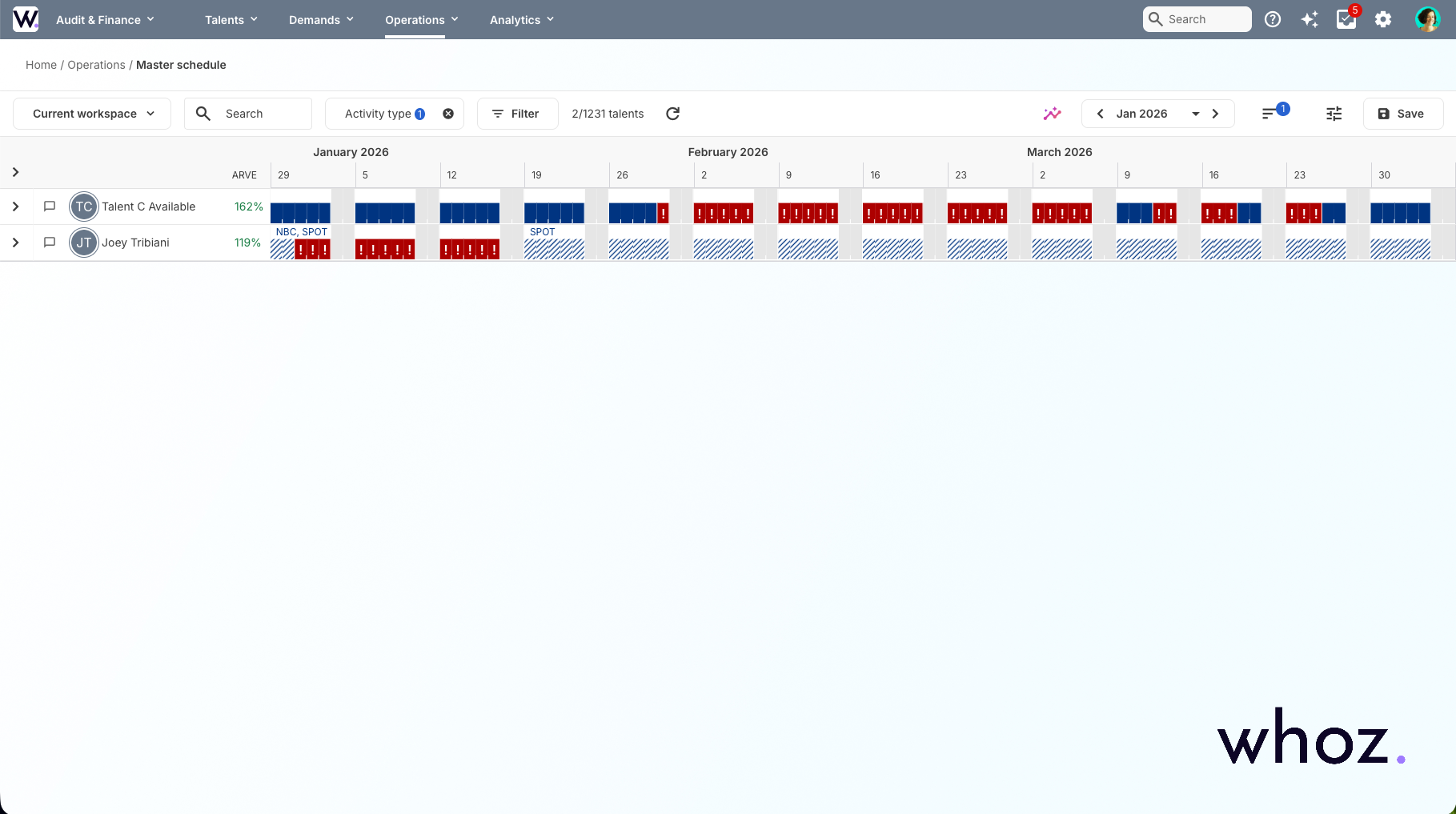1456x814 pixels.
Task: Open comments for Talent C Available
Action: tap(49, 206)
